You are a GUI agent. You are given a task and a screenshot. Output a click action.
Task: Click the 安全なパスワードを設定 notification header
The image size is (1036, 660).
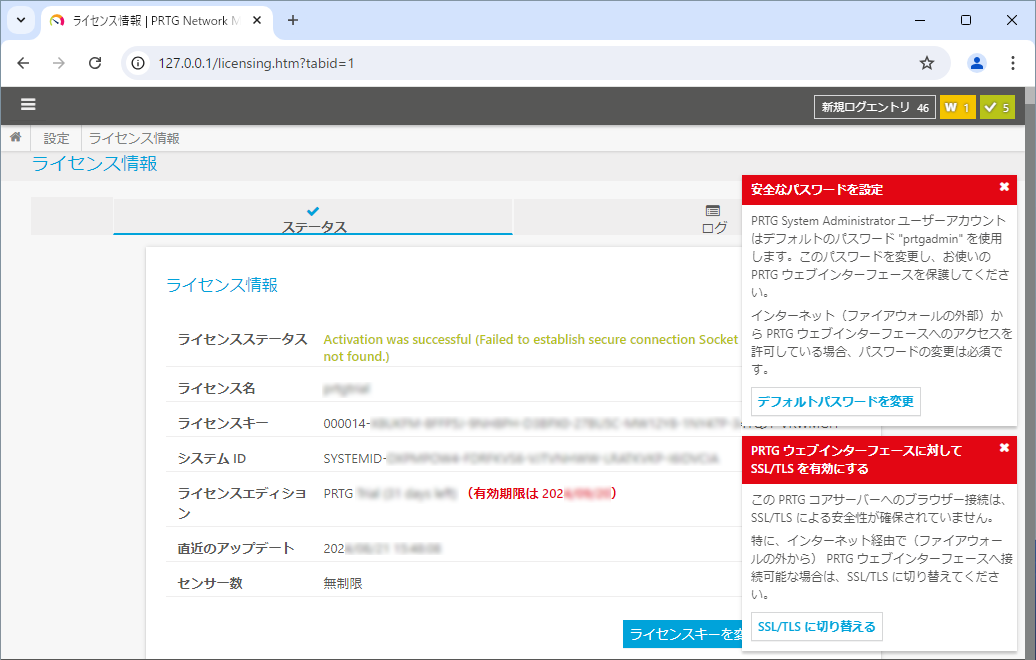tap(879, 190)
